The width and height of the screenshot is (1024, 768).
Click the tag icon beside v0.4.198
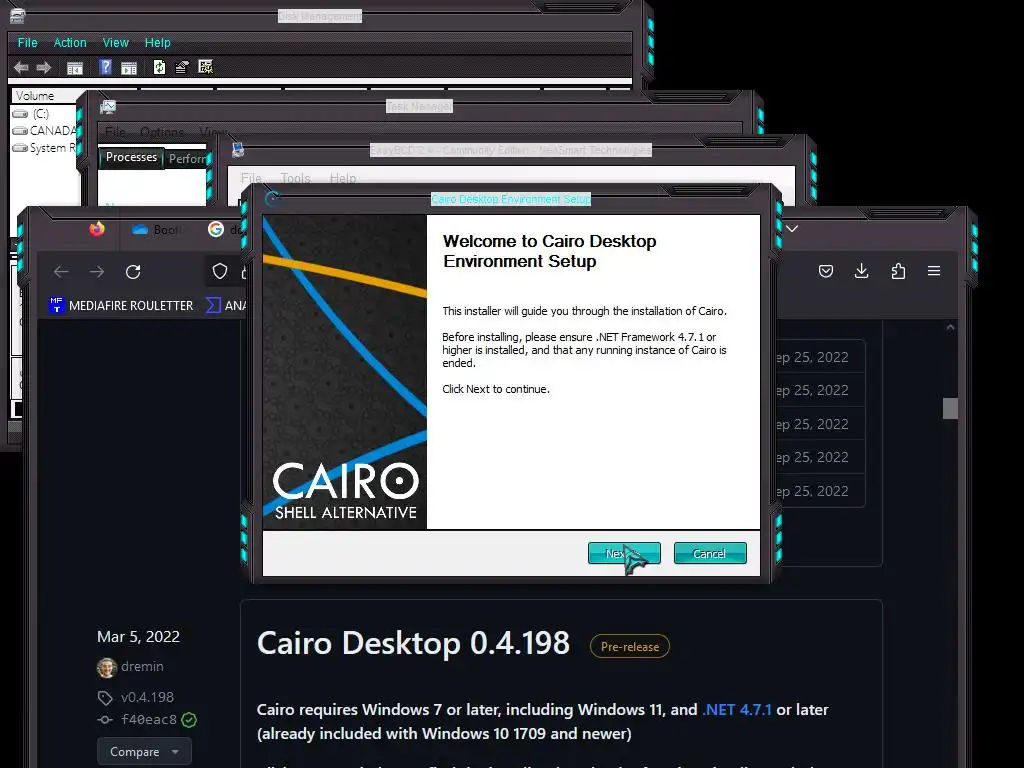[105, 697]
